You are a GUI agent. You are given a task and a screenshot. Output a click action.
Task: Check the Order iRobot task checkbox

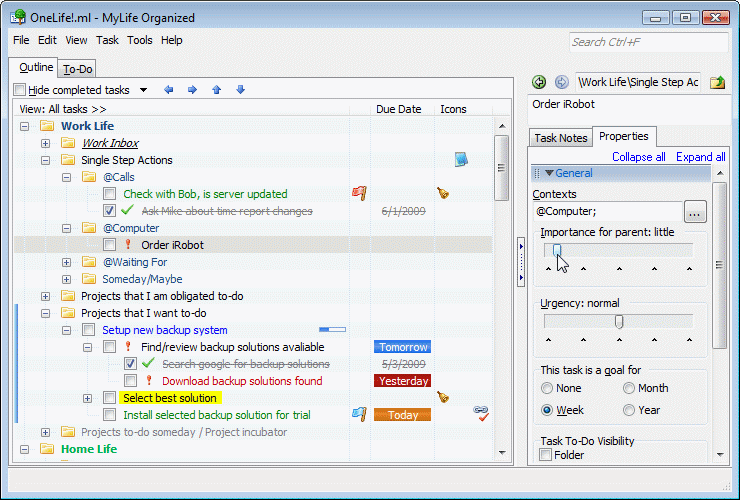click(110, 244)
